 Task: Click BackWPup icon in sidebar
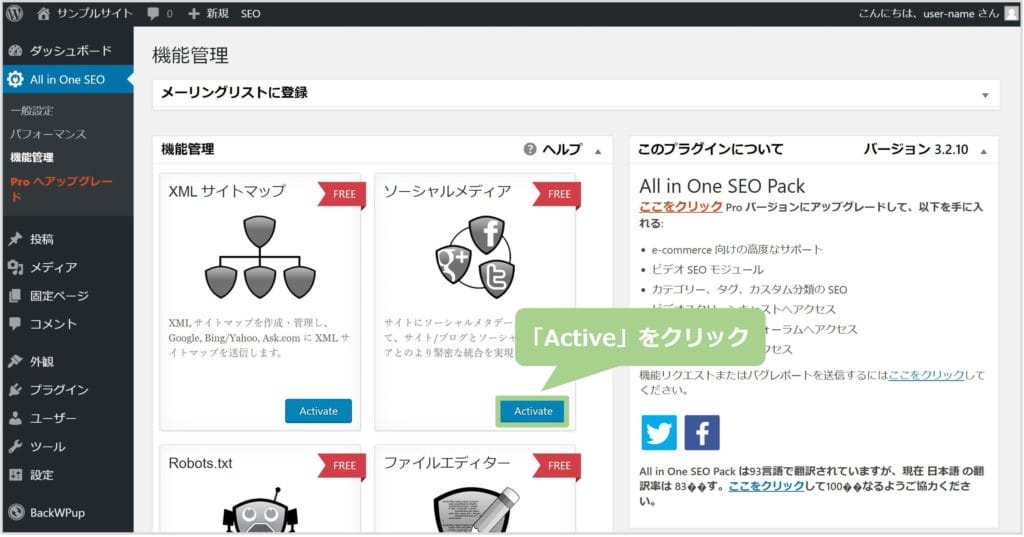(x=16, y=512)
